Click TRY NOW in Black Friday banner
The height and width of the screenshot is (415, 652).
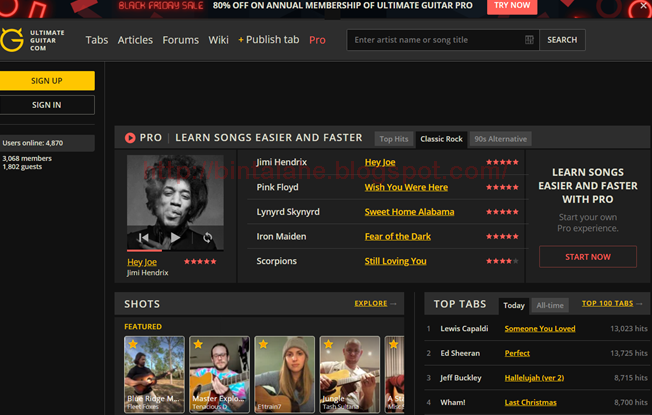pos(512,6)
